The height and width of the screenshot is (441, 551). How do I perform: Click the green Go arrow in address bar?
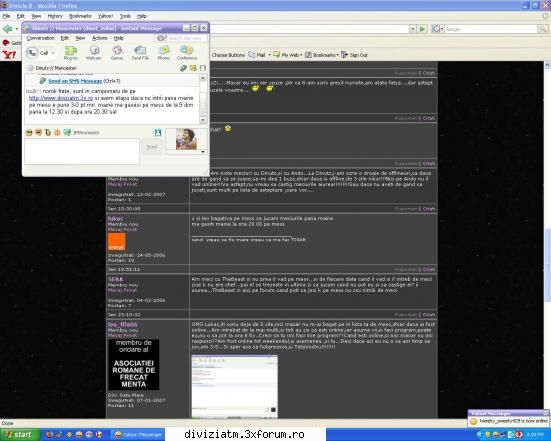pyautogui.click(x=422, y=29)
